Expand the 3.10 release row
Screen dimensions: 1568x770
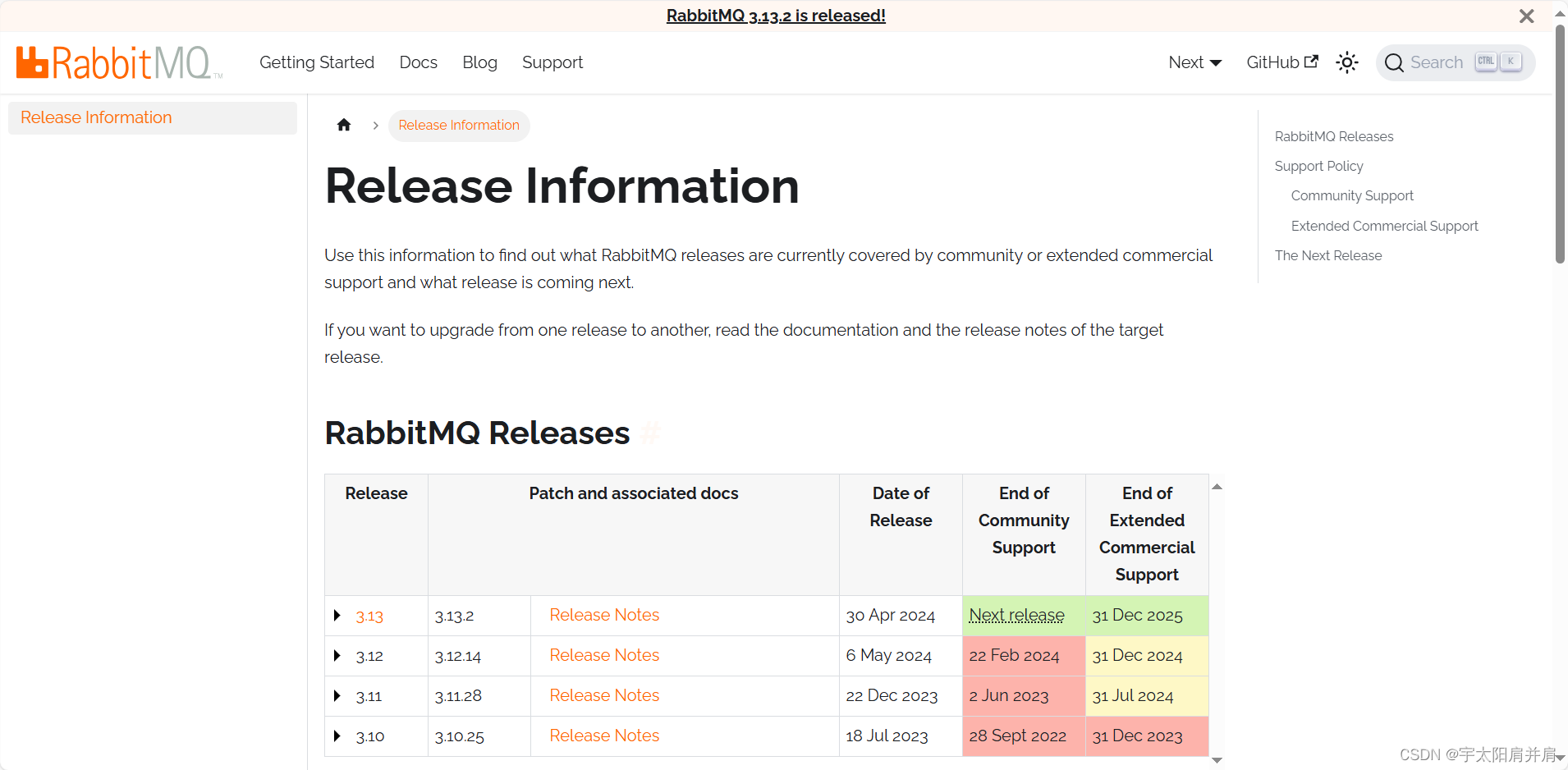337,736
